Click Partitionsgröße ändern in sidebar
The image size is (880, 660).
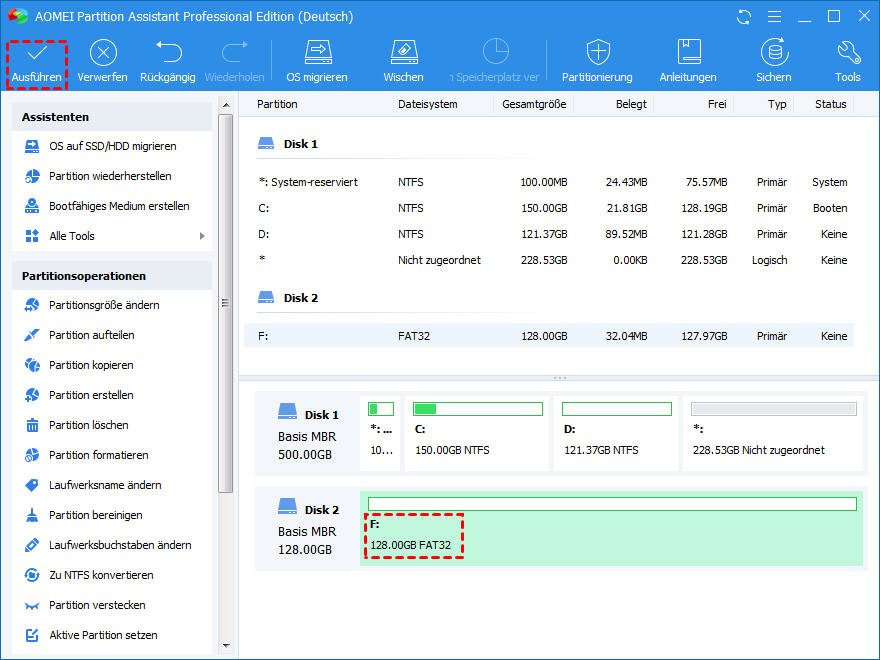pyautogui.click(x=104, y=305)
